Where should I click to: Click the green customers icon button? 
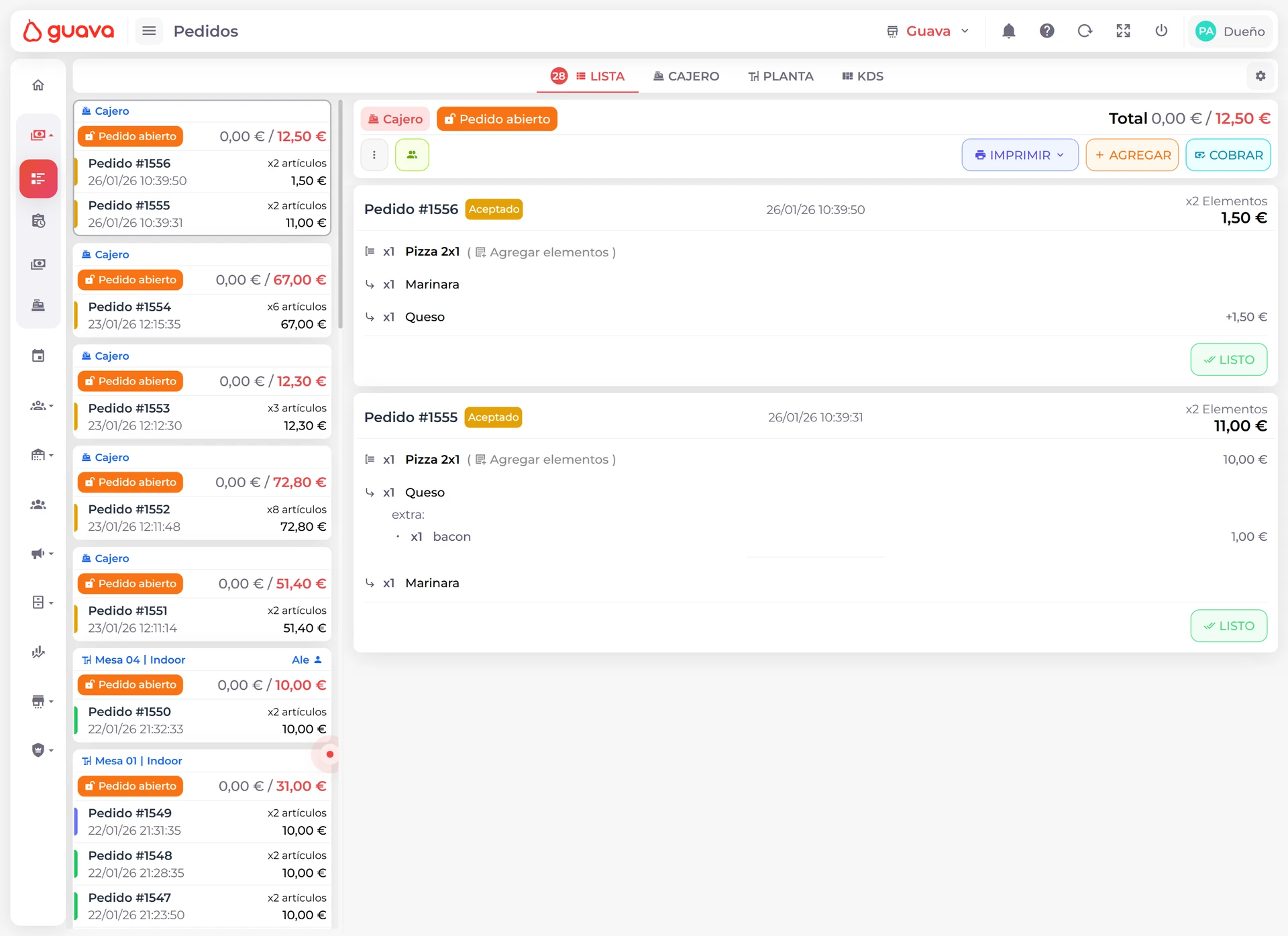[x=412, y=155]
